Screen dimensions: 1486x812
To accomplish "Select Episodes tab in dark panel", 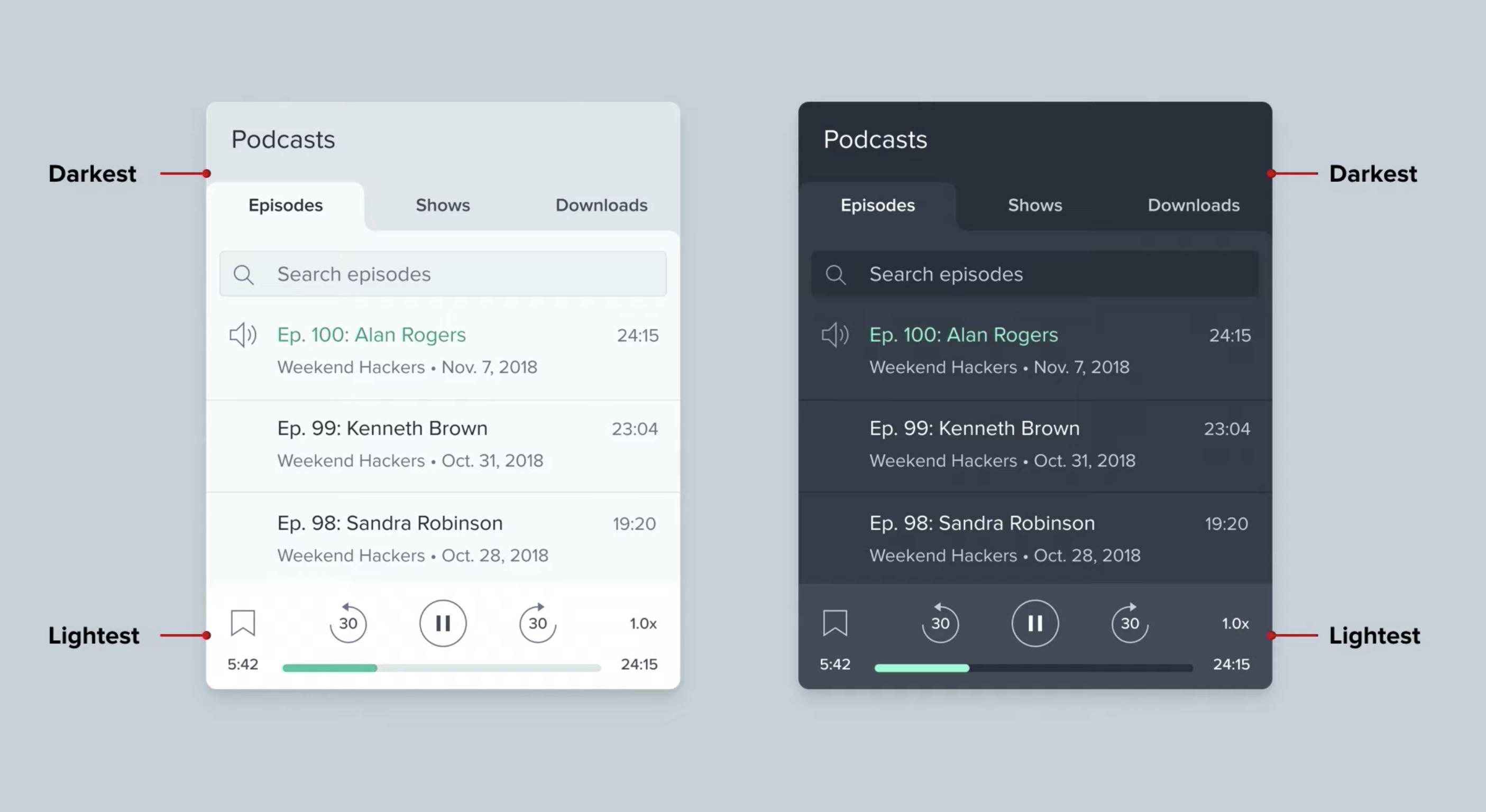I will (x=877, y=205).
